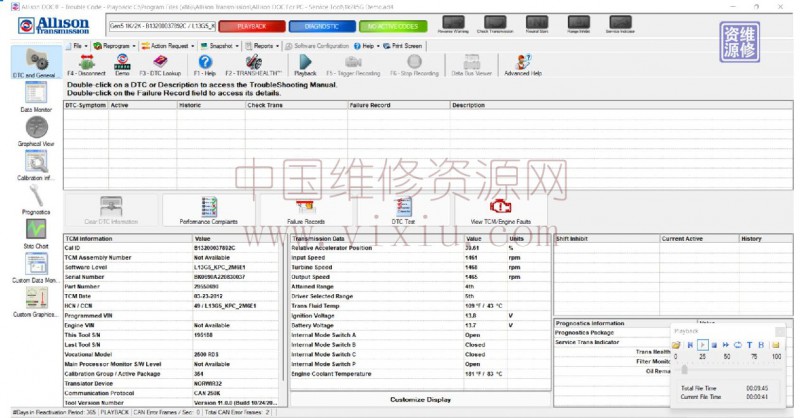The height and width of the screenshot is (418, 800).
Task: Click F5 Trigger Recording icon
Action: click(353, 65)
